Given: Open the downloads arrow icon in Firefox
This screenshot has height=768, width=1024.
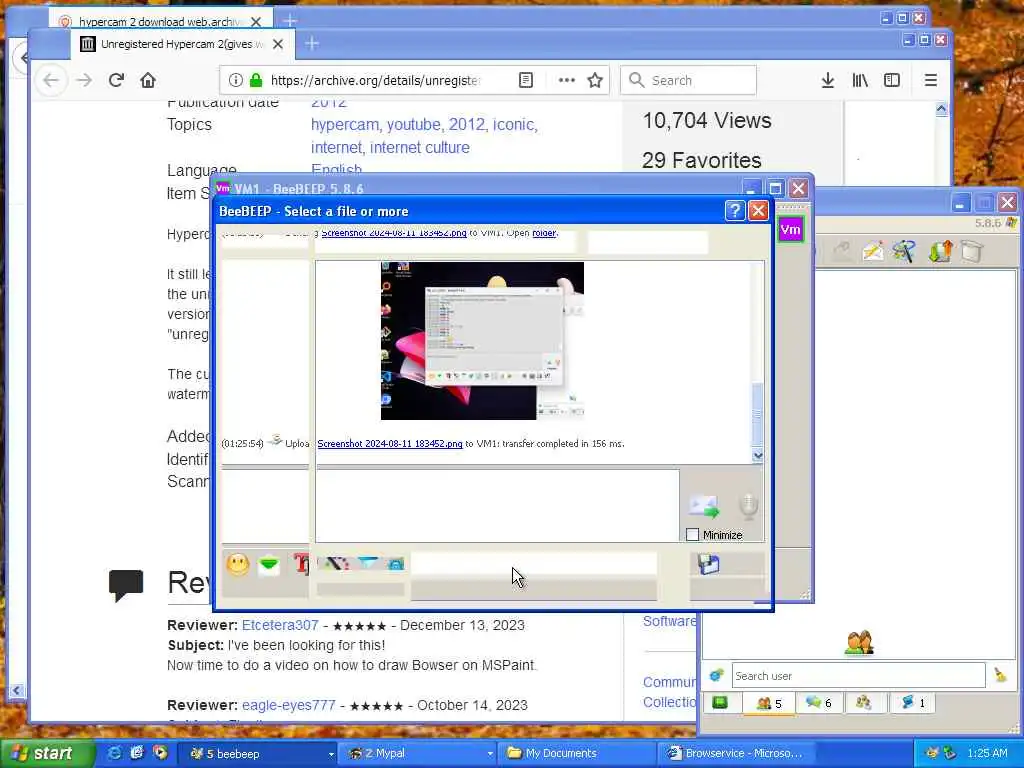Looking at the screenshot, I should [x=827, y=80].
